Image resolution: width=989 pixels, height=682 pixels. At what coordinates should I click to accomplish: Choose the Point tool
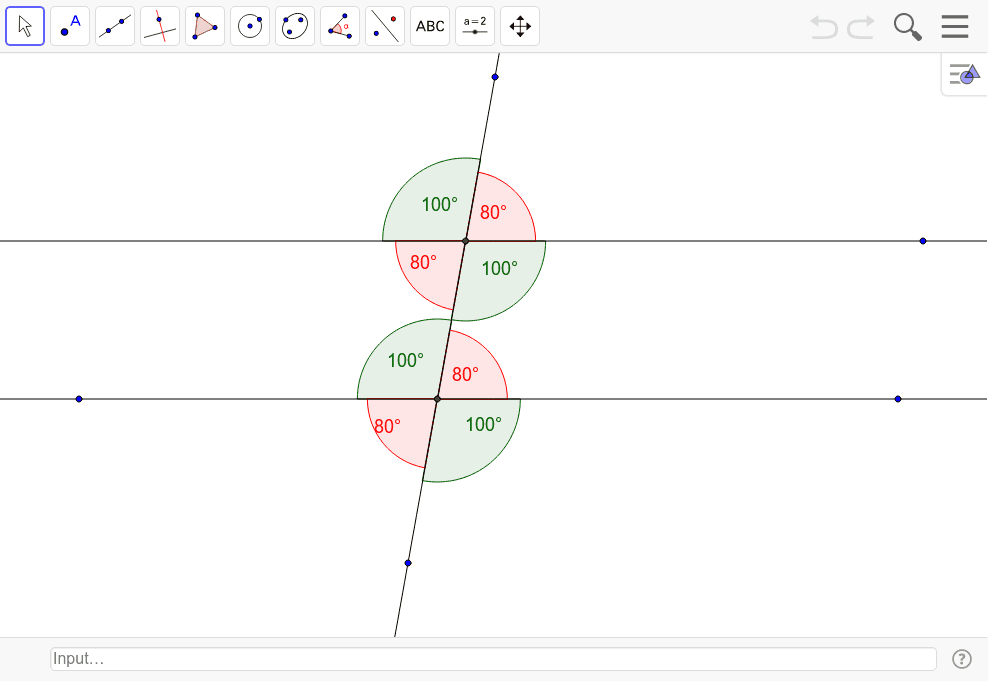70,26
